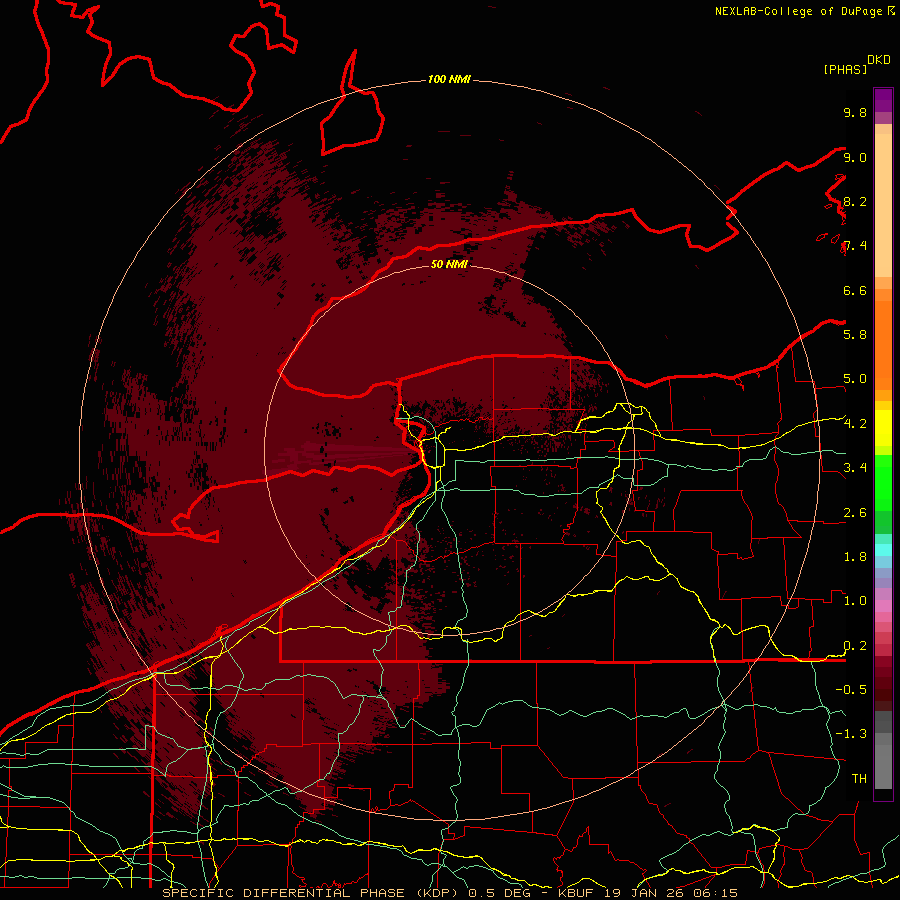Click the 4.2 scale value

[x=855, y=424]
